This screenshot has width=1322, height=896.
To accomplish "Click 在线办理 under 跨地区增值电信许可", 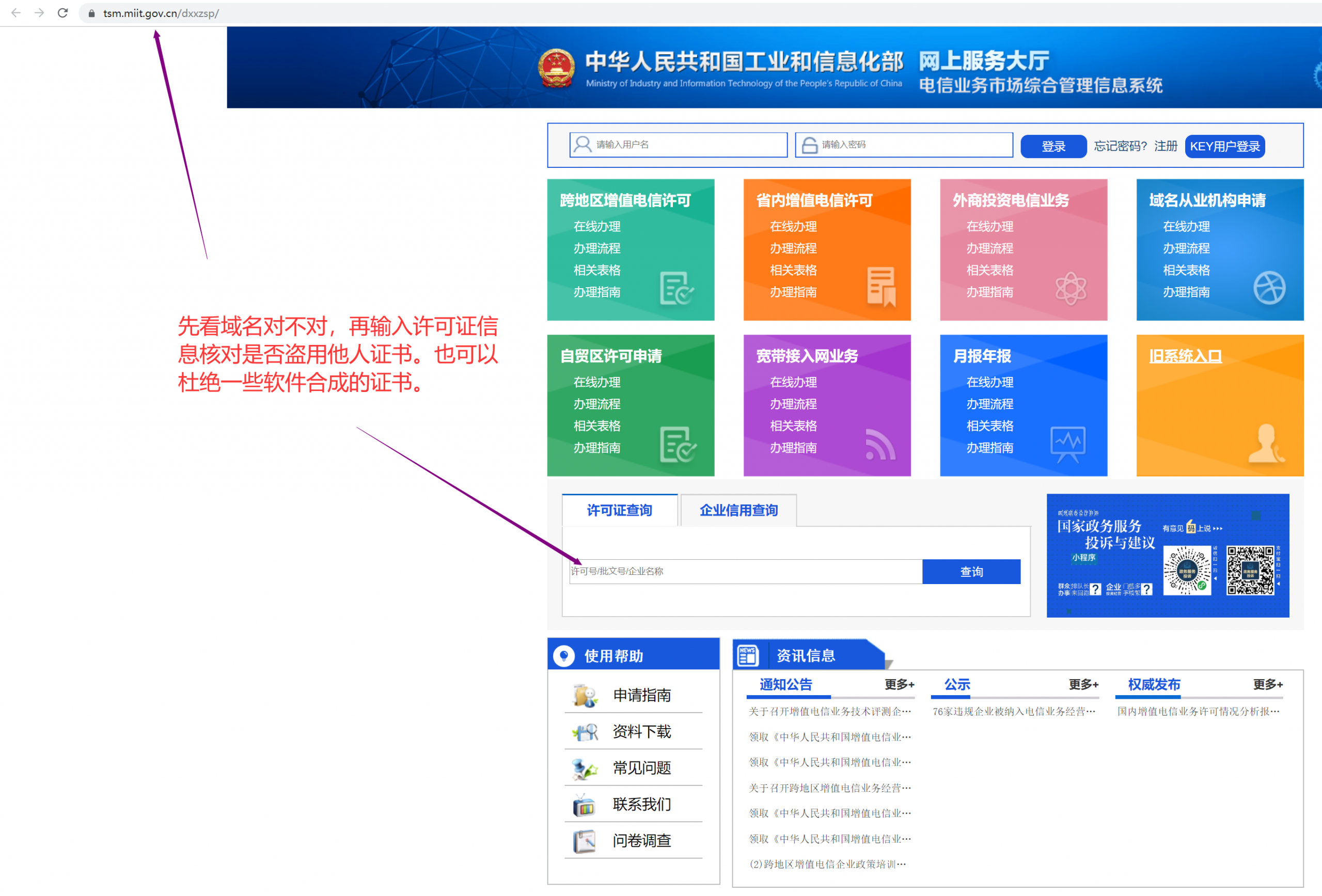I will pos(597,226).
